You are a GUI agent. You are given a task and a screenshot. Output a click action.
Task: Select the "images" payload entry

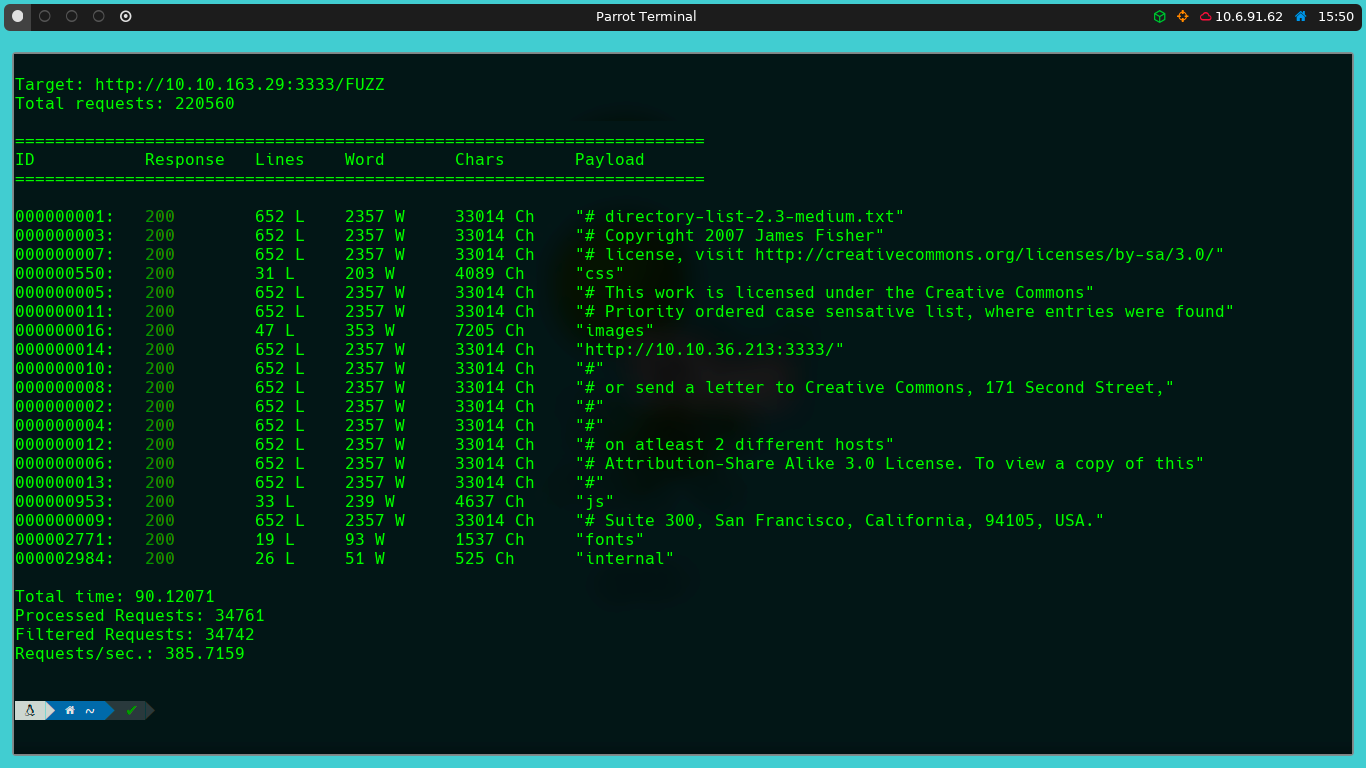click(x=615, y=331)
